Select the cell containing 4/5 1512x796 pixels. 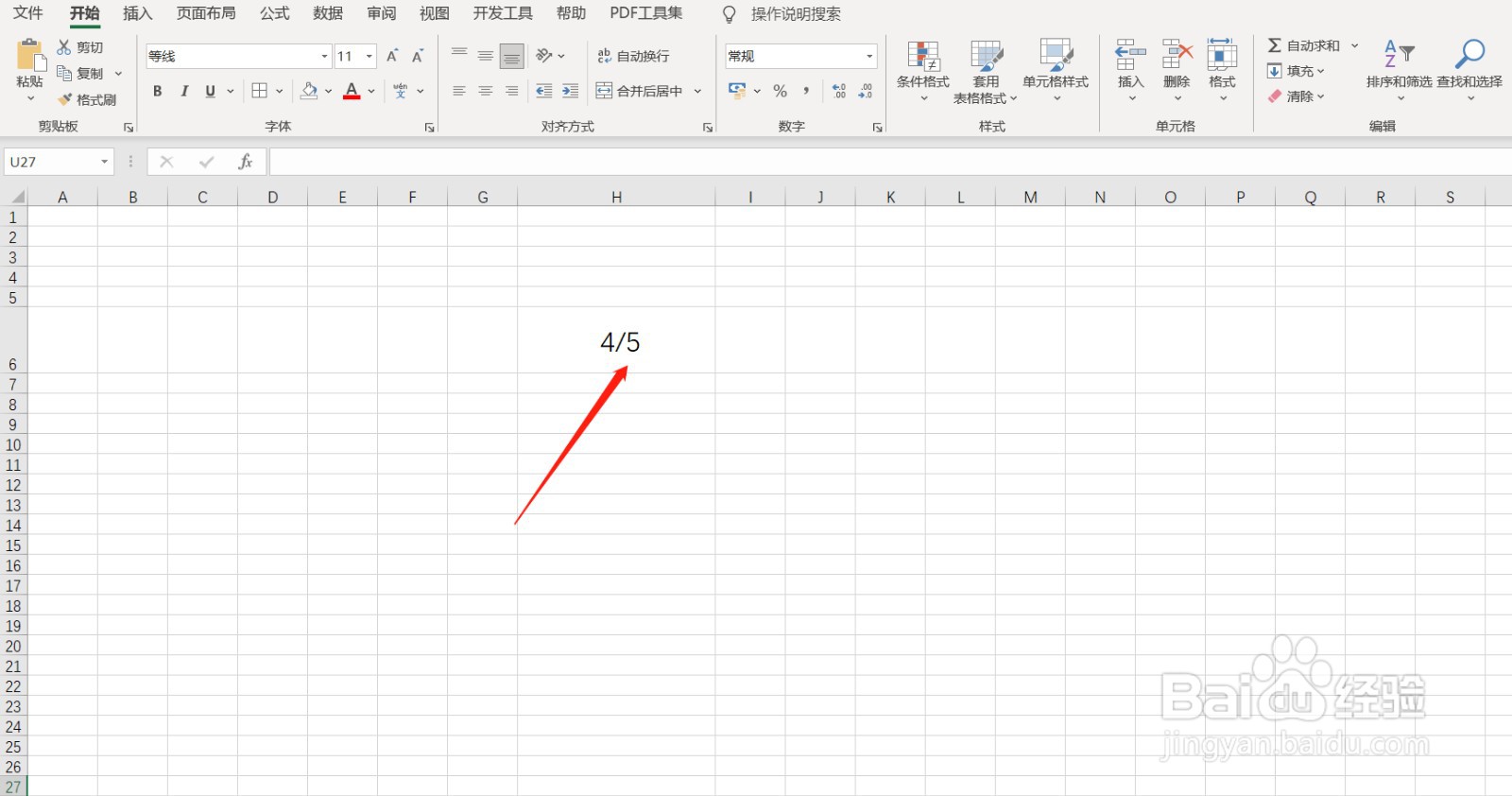tap(616, 340)
